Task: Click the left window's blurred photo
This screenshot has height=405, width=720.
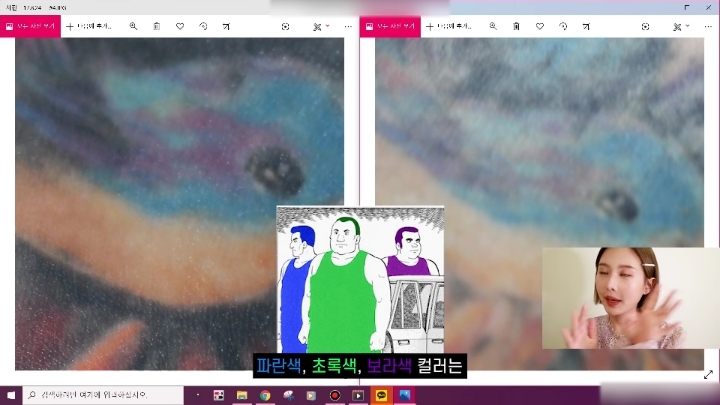Action: [x=180, y=204]
